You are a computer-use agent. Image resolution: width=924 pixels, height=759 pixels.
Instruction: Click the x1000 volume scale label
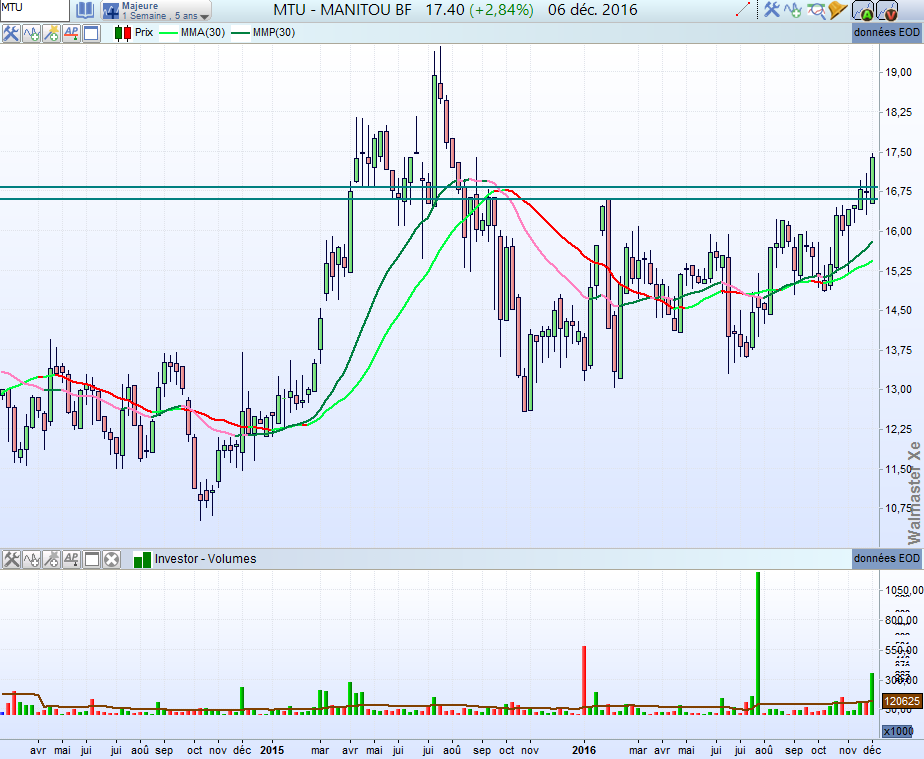[898, 731]
